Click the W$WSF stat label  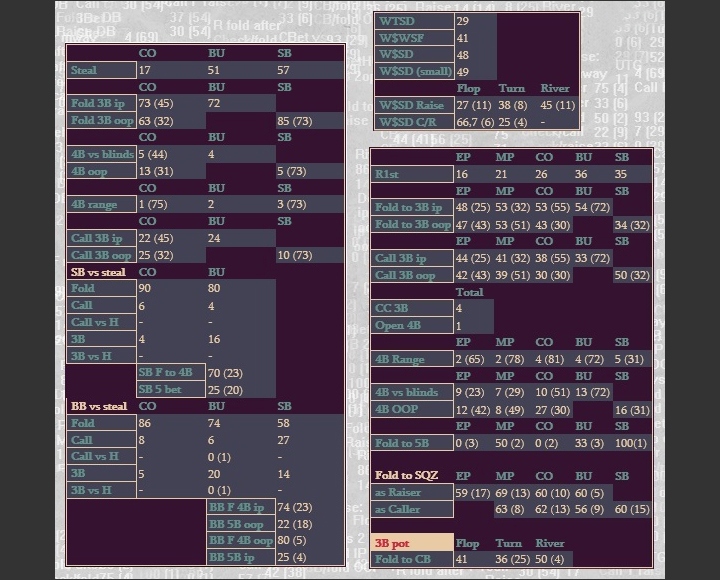pyautogui.click(x=413, y=38)
